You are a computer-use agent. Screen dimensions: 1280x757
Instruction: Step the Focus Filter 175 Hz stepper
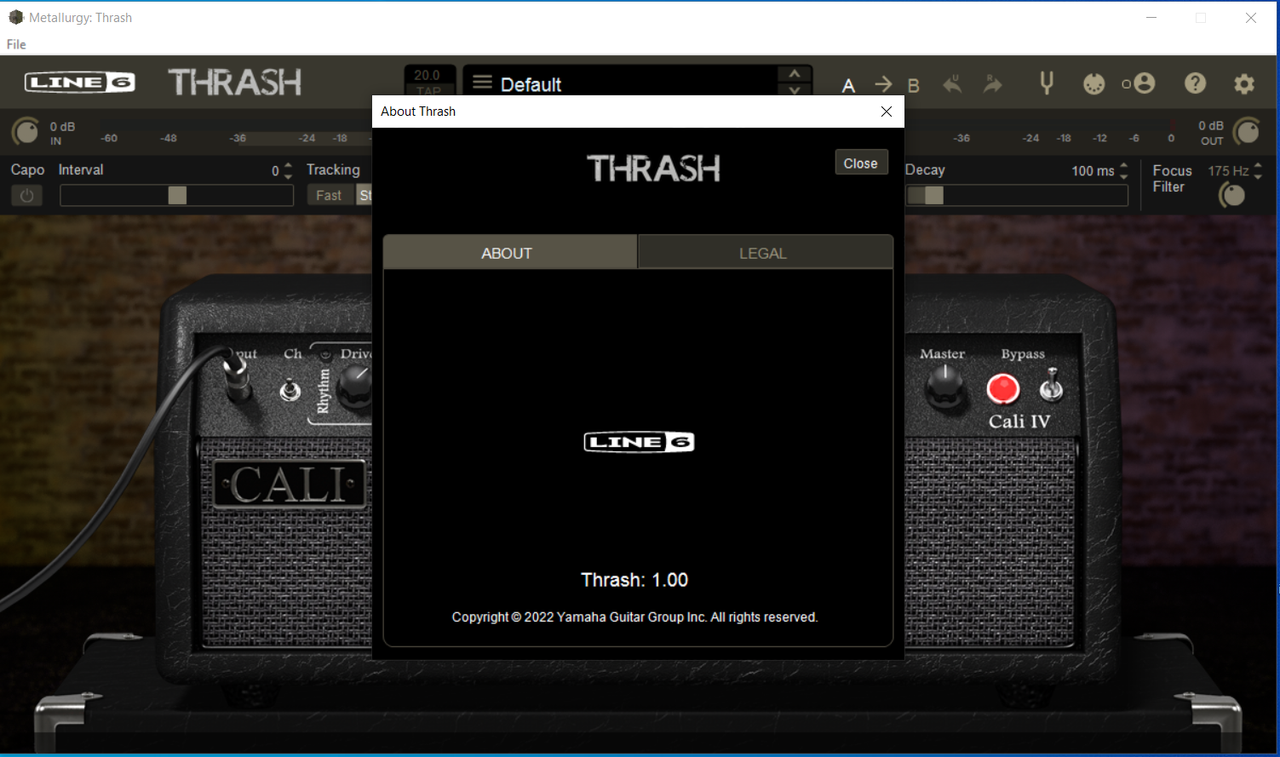(1258, 171)
